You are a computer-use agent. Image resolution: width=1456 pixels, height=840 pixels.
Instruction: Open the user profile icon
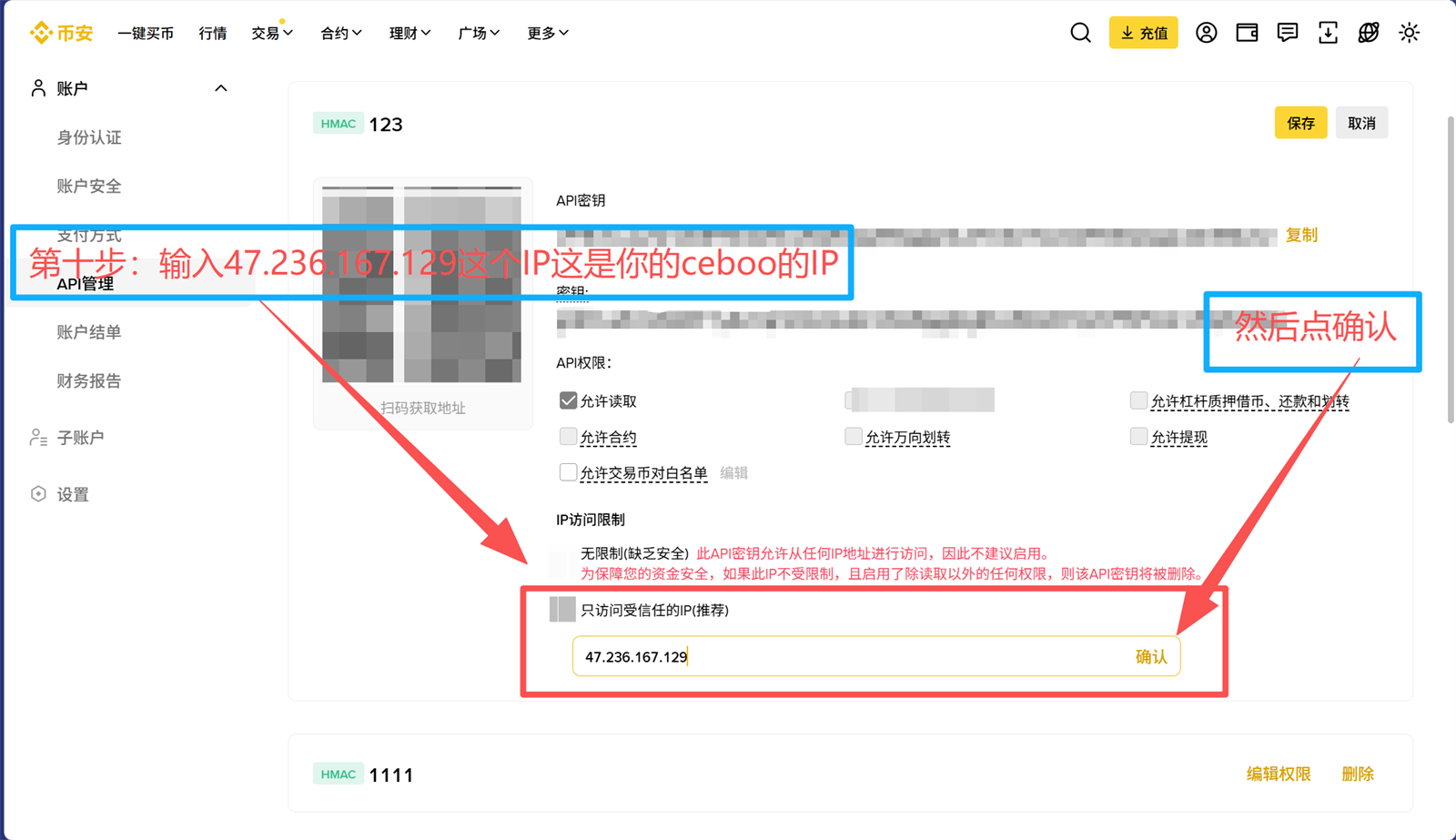(x=1206, y=33)
